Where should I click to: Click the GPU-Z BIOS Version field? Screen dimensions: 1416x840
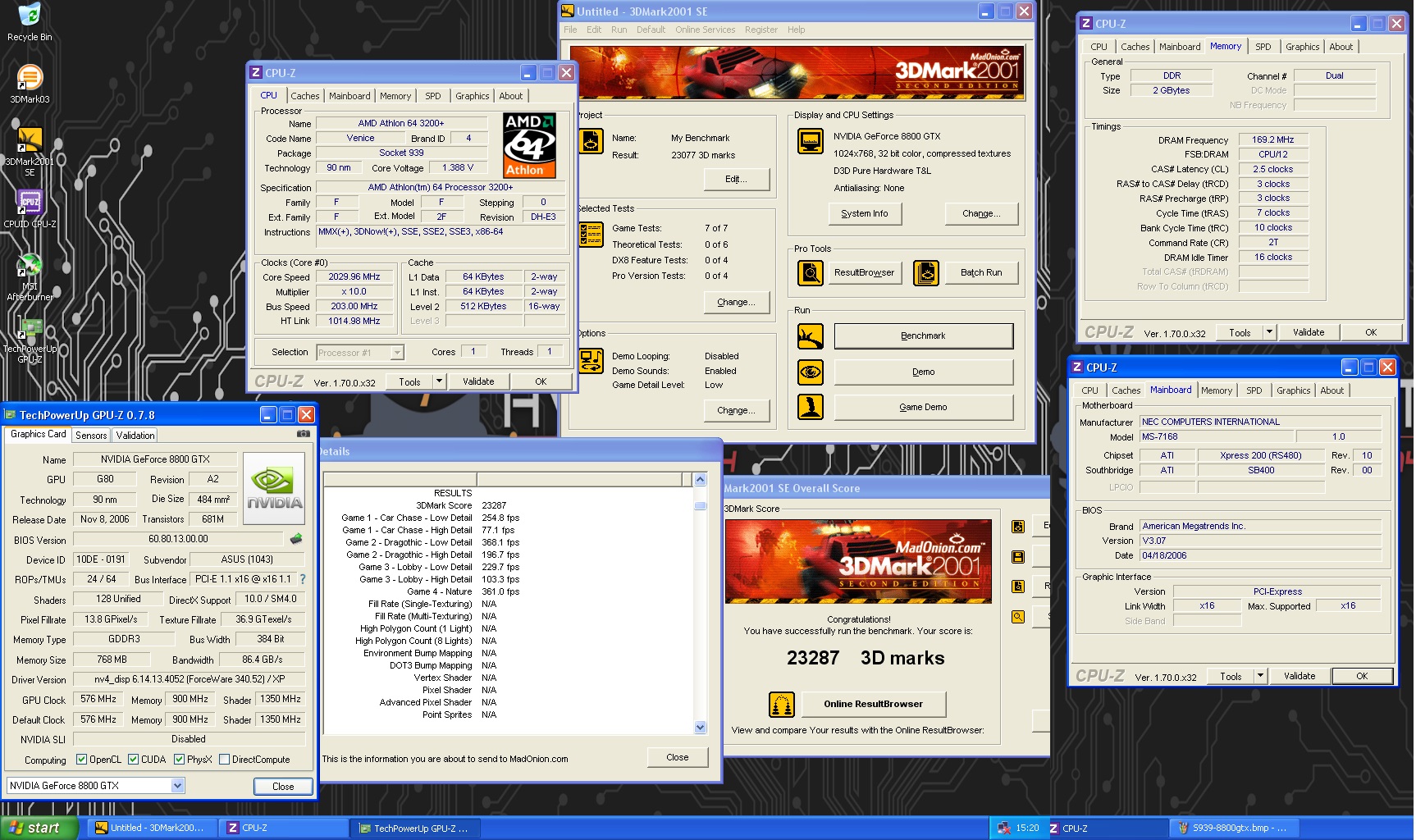click(178, 539)
